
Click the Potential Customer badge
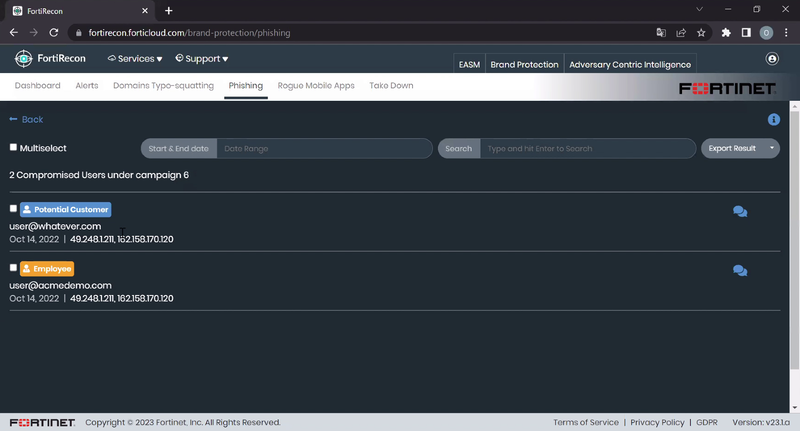(66, 210)
